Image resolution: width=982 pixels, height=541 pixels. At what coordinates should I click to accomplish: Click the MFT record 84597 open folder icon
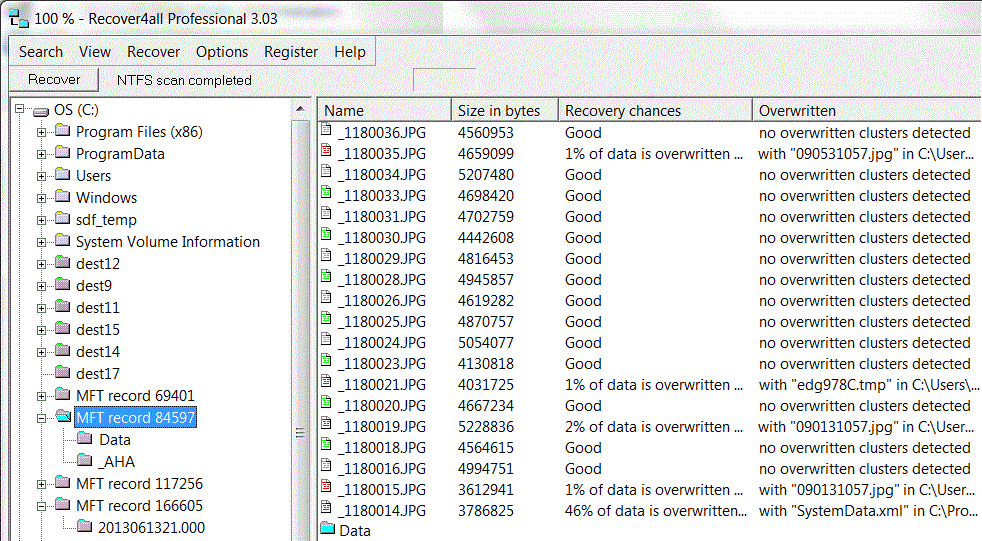(63, 416)
